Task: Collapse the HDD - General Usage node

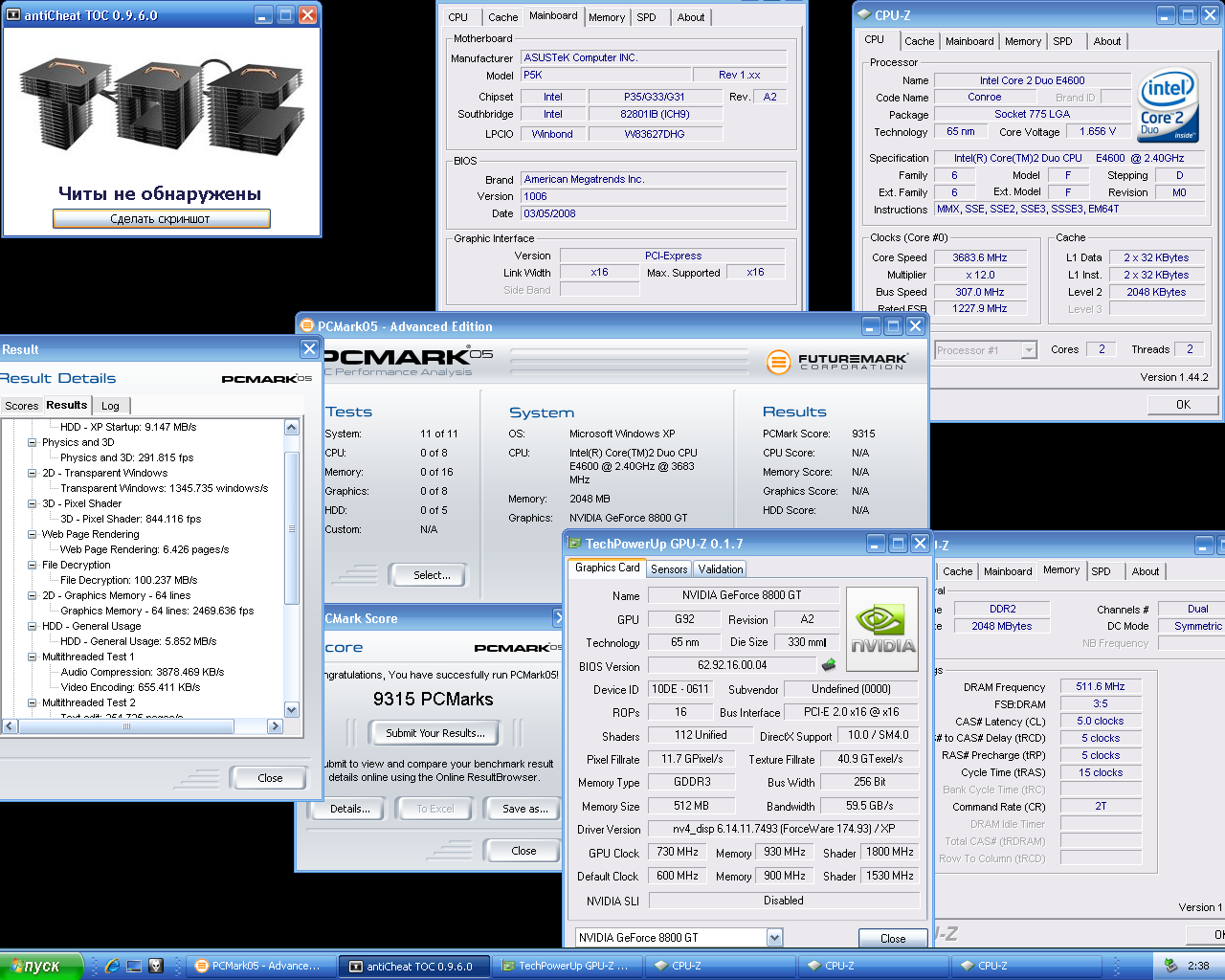Action: (33, 626)
